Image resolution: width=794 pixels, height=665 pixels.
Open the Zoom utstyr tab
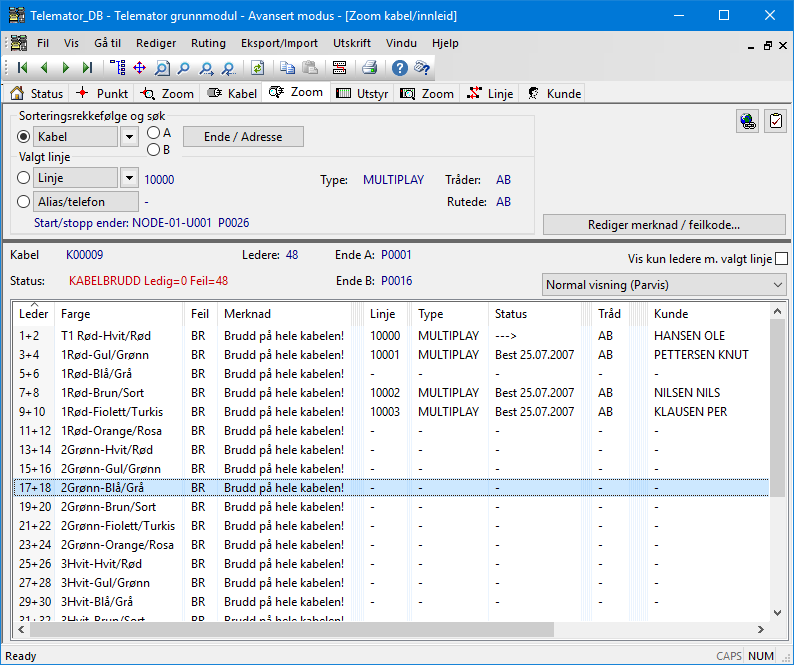point(427,93)
